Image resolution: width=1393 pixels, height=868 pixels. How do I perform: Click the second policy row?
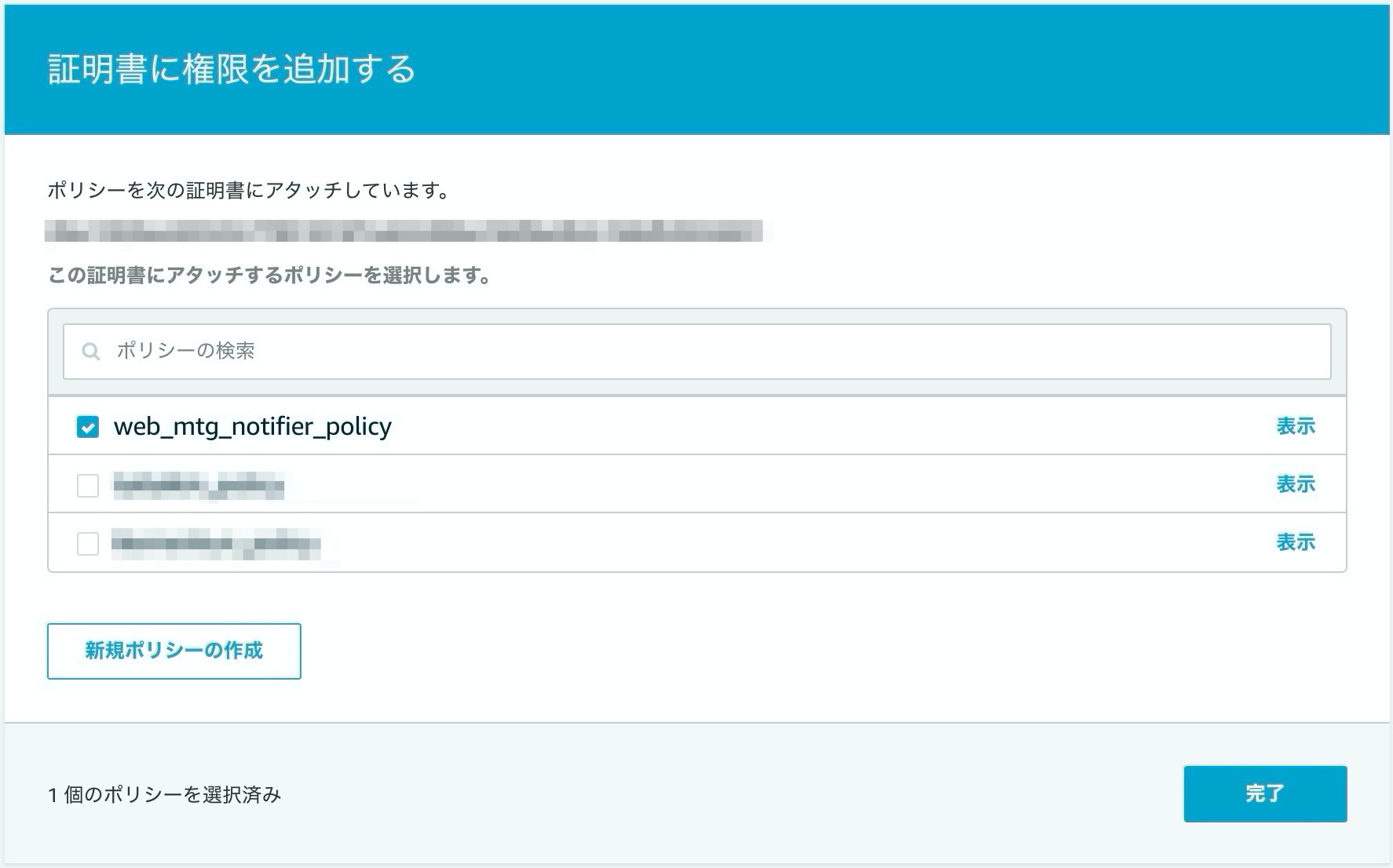[x=550, y=484]
